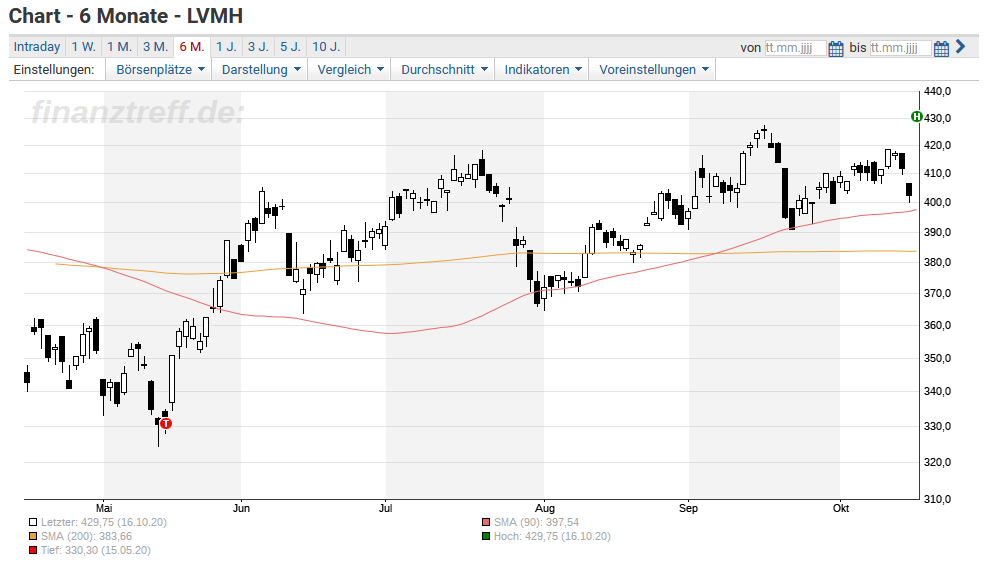Click the blue arrow to apply date range

(960, 47)
